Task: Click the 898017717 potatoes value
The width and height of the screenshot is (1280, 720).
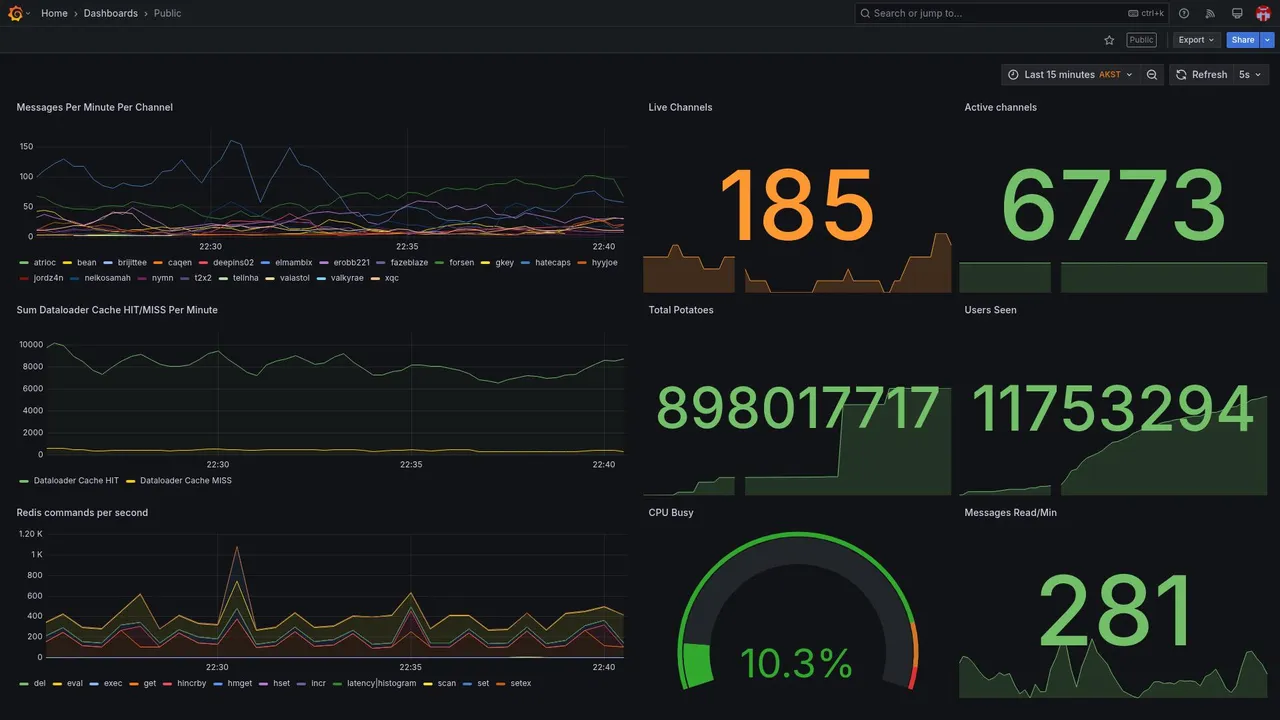Action: coord(797,409)
